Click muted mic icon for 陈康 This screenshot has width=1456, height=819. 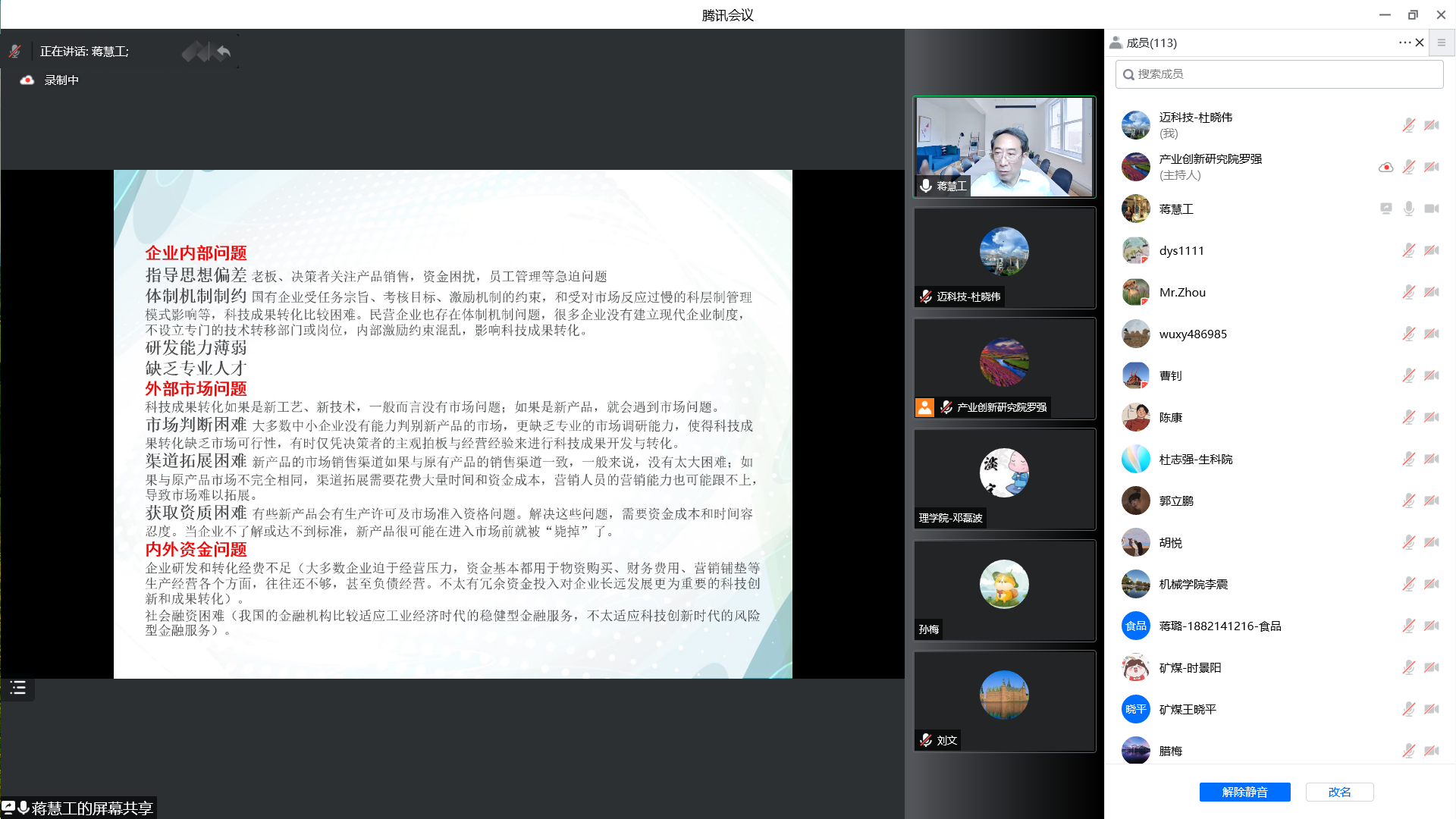1408,417
